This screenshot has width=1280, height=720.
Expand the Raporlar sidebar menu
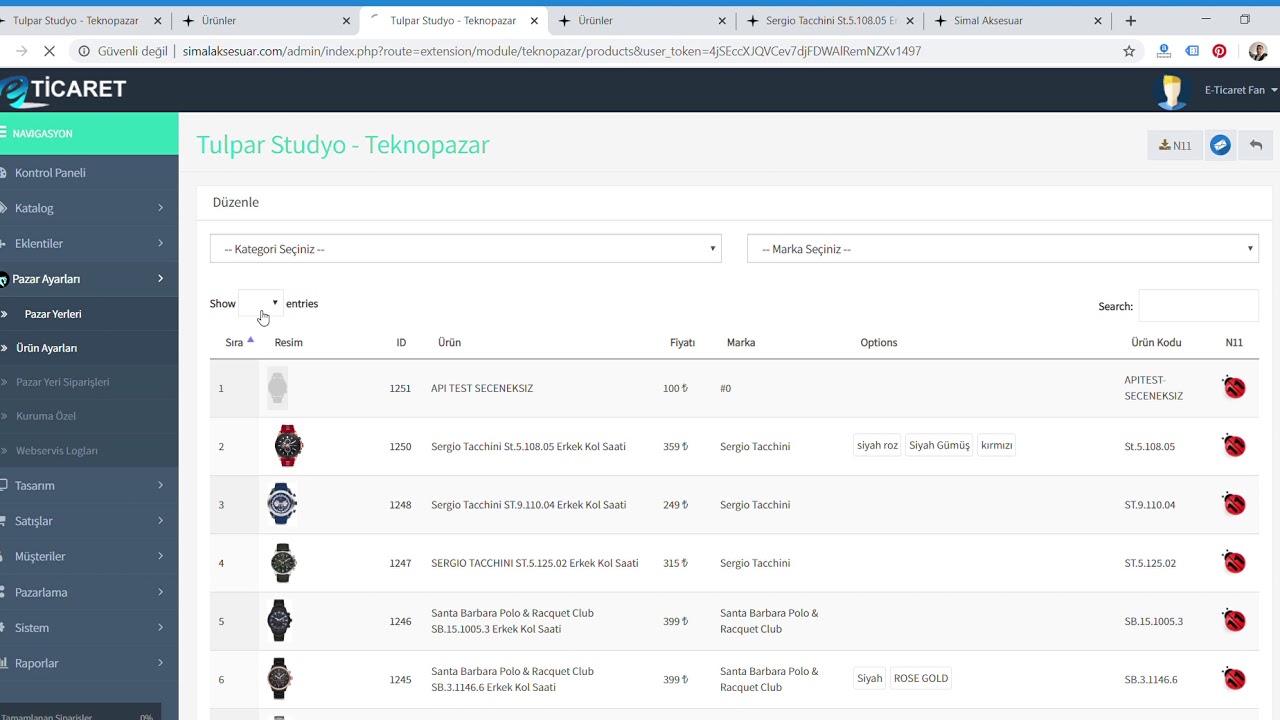[x=89, y=663]
